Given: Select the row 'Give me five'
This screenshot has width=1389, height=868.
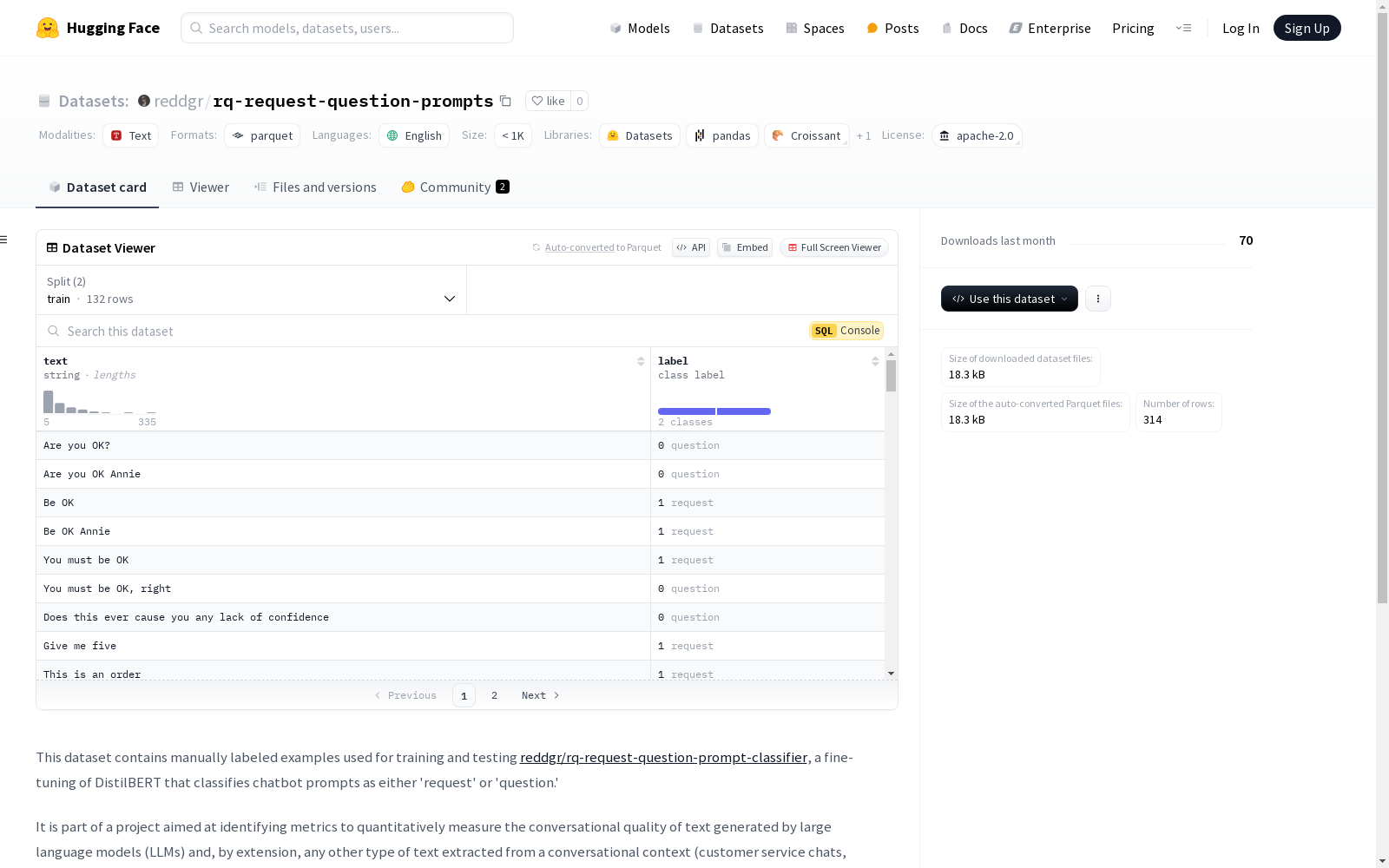Looking at the screenshot, I should coord(460,646).
